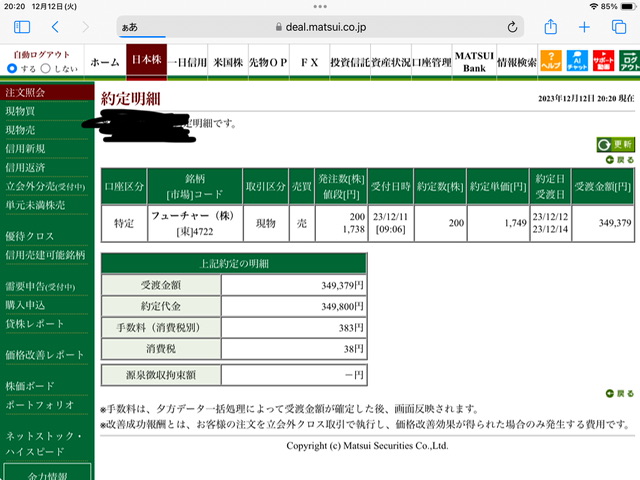Open ポートフォリオ in the sidebar
Image resolution: width=640 pixels, height=480 pixels.
point(40,405)
